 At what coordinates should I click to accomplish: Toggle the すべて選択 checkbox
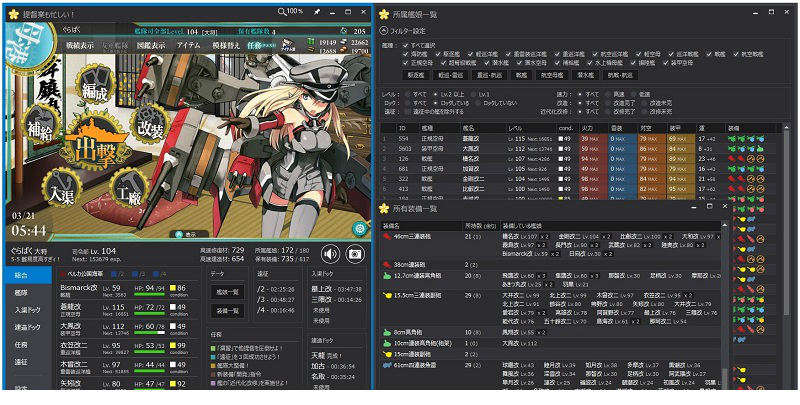pyautogui.click(x=406, y=45)
